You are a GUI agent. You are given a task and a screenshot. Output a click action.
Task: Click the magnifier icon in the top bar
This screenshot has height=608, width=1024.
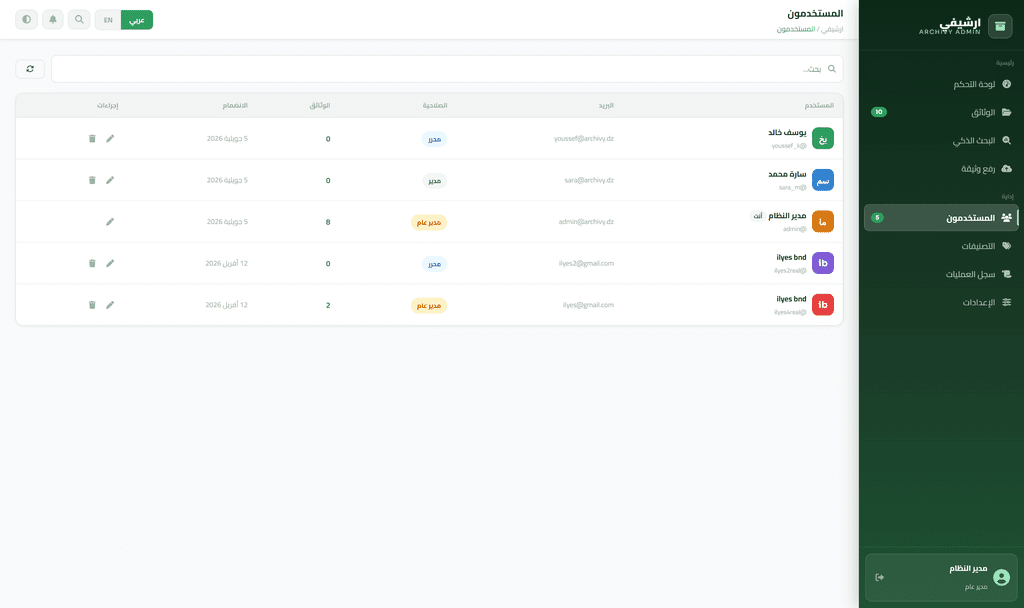(x=79, y=20)
